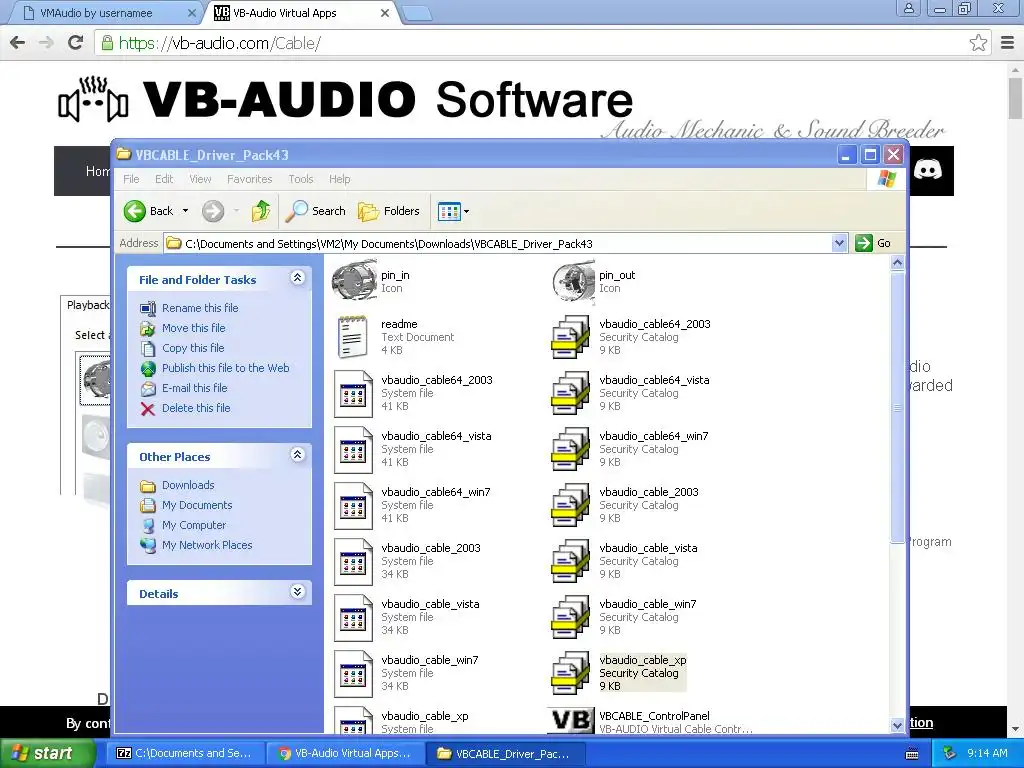Select vbaudio_cable_2003 Security Catalog icon

pyautogui.click(x=571, y=505)
